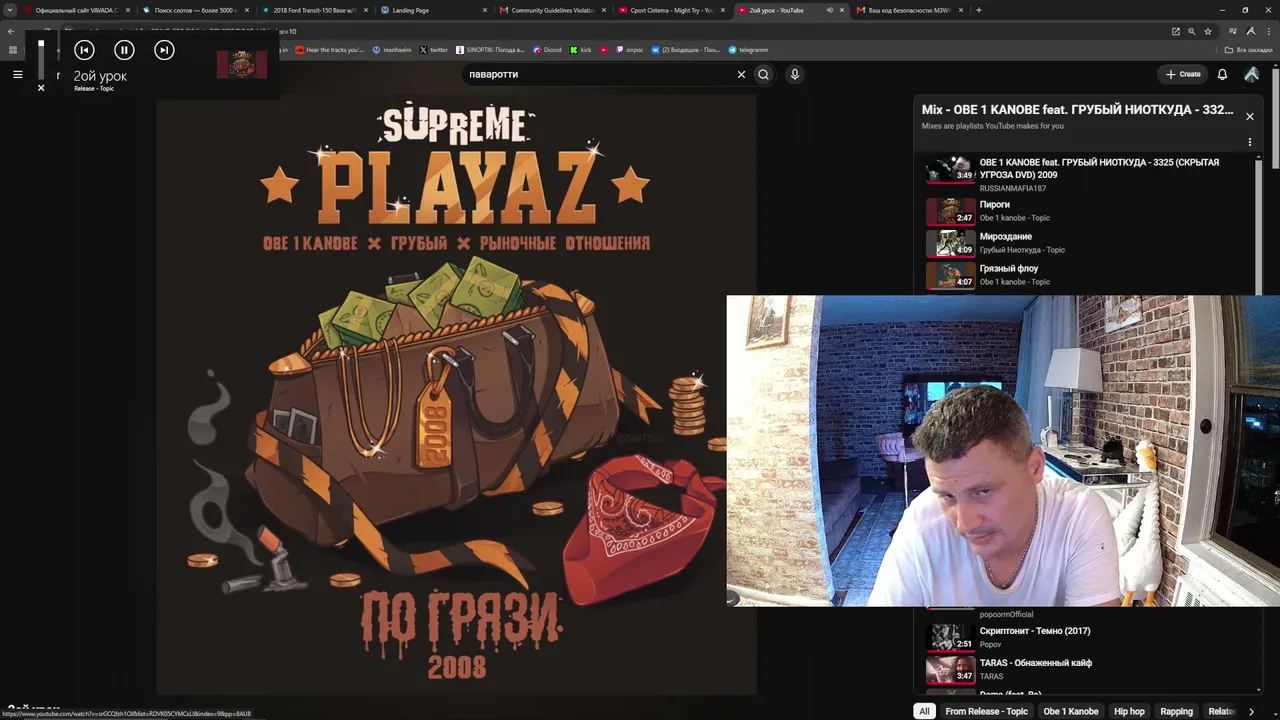Screen dimensions: 1280x720
Task: Start voice search with microphone
Action: 795,74
